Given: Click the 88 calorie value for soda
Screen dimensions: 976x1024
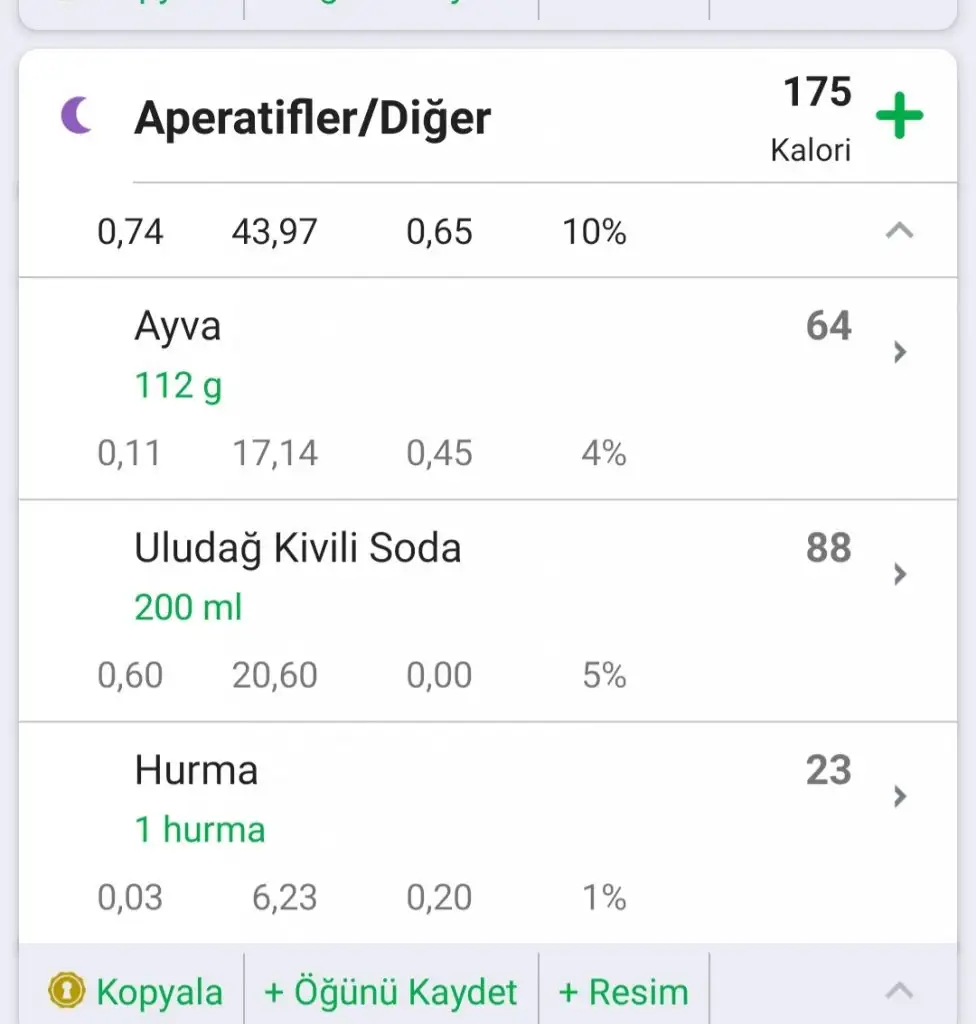Looking at the screenshot, I should click(828, 548).
